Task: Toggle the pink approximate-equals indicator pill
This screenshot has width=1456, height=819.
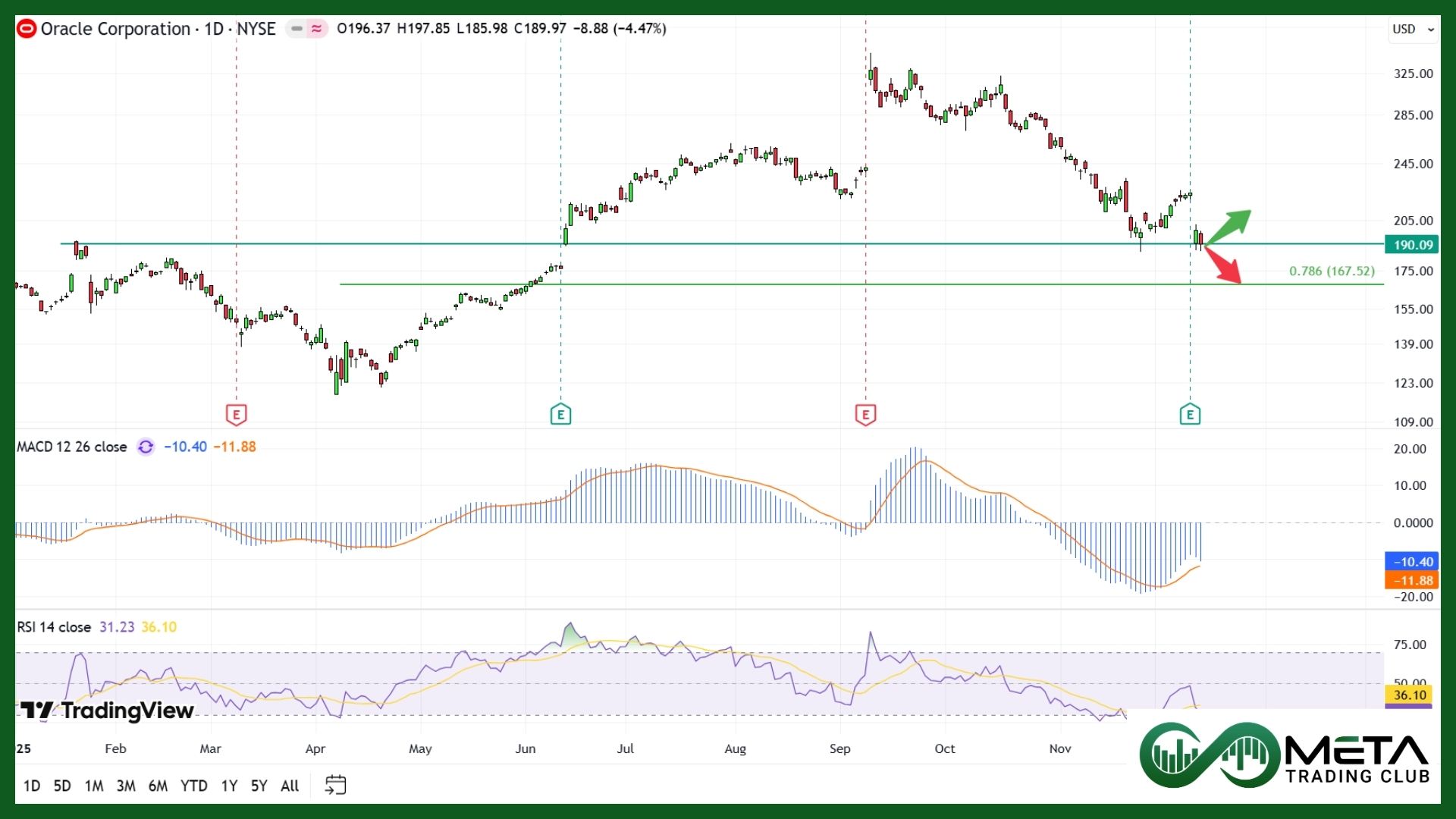Action: (317, 29)
